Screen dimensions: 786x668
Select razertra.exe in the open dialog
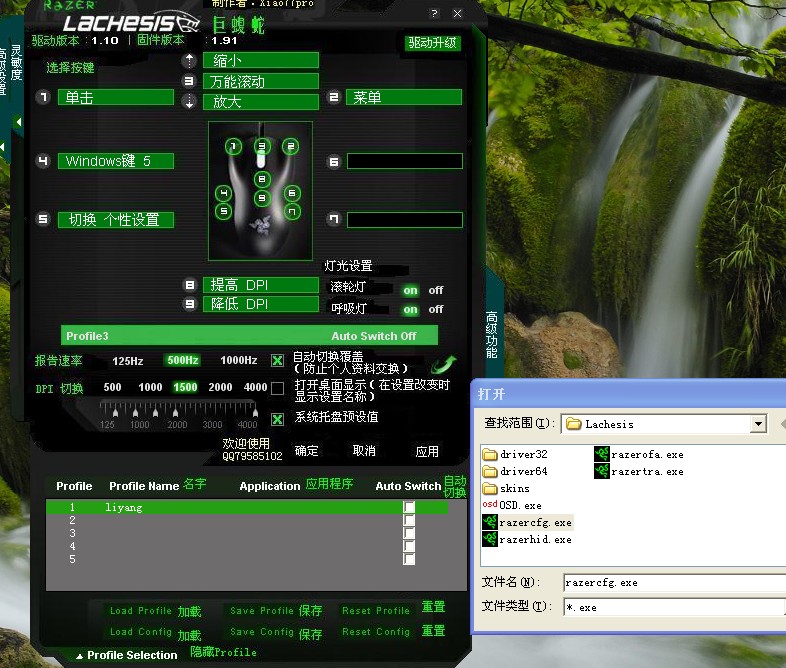[639, 472]
